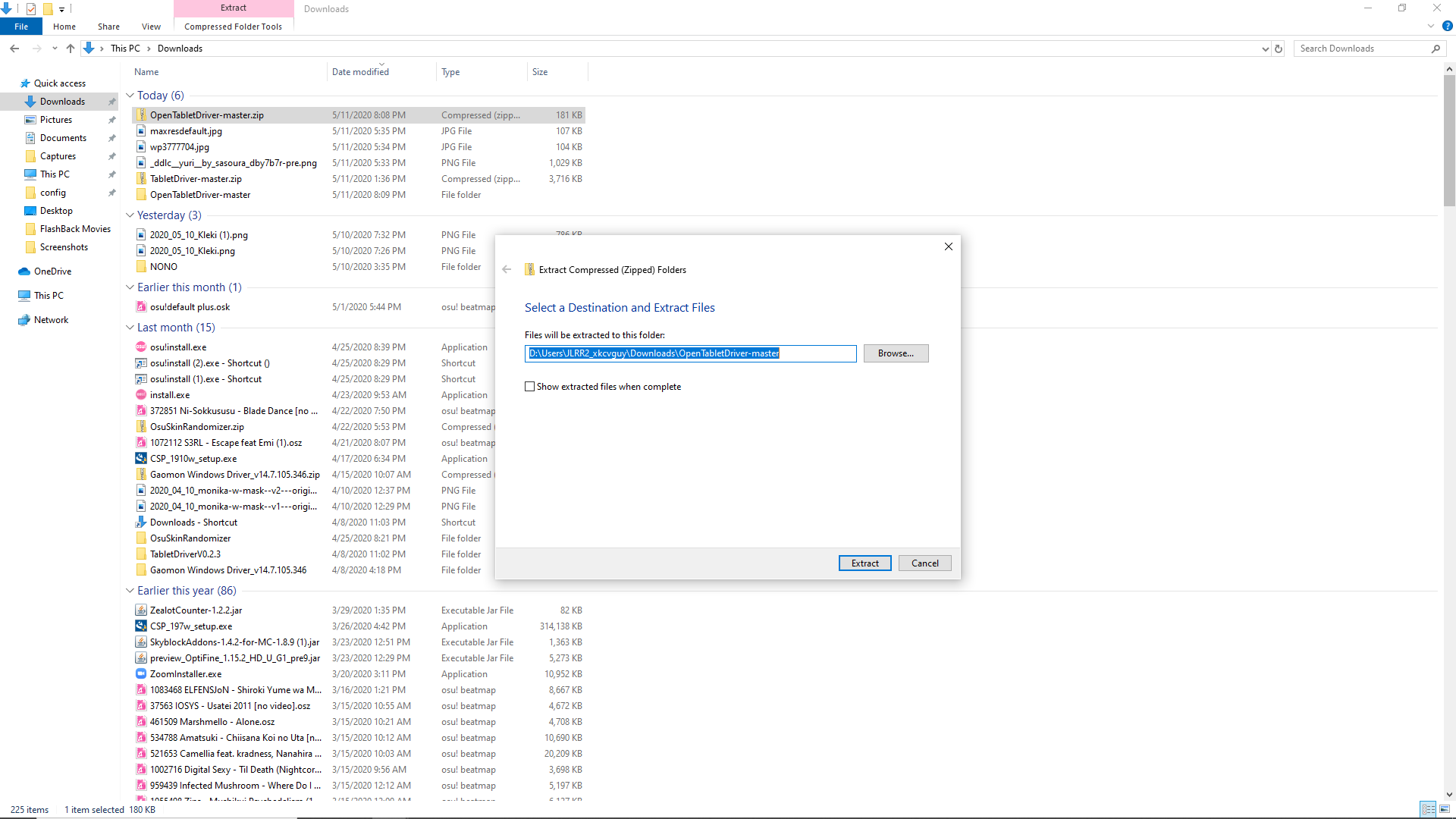Click the Up directory arrow icon

(71, 49)
